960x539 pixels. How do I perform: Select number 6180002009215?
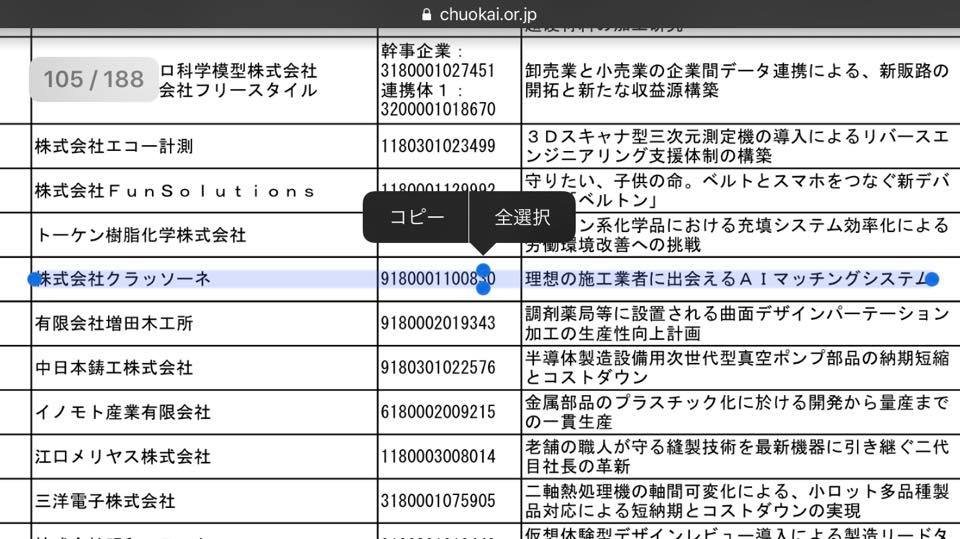point(438,412)
